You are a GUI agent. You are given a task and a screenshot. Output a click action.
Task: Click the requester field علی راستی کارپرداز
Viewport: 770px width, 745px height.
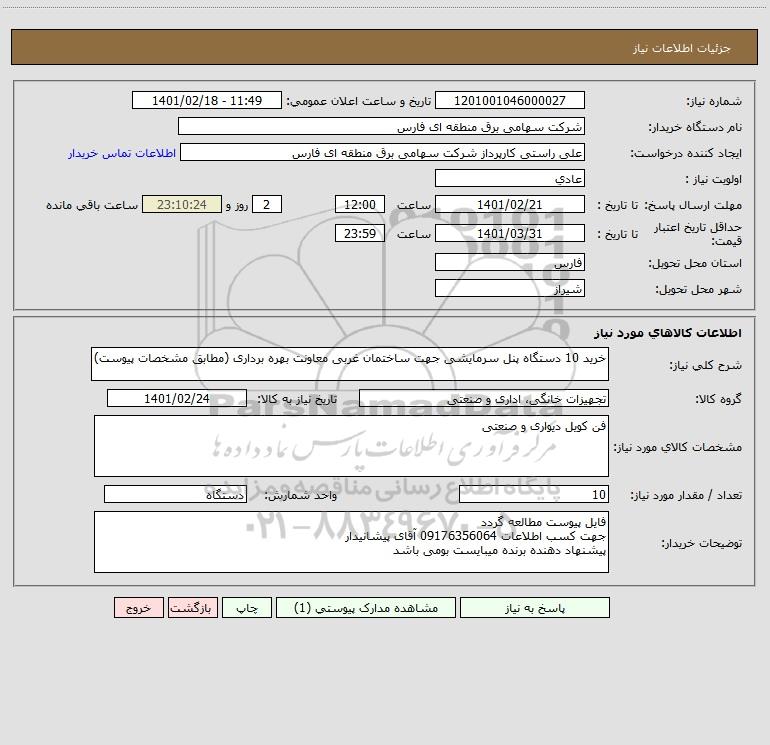click(x=383, y=152)
